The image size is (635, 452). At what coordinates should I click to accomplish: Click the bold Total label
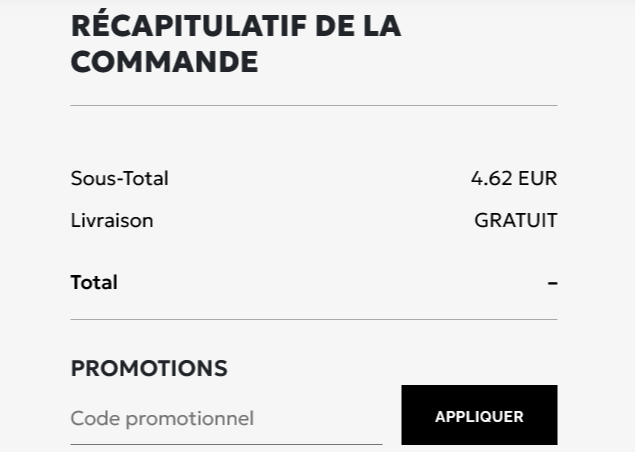[94, 282]
